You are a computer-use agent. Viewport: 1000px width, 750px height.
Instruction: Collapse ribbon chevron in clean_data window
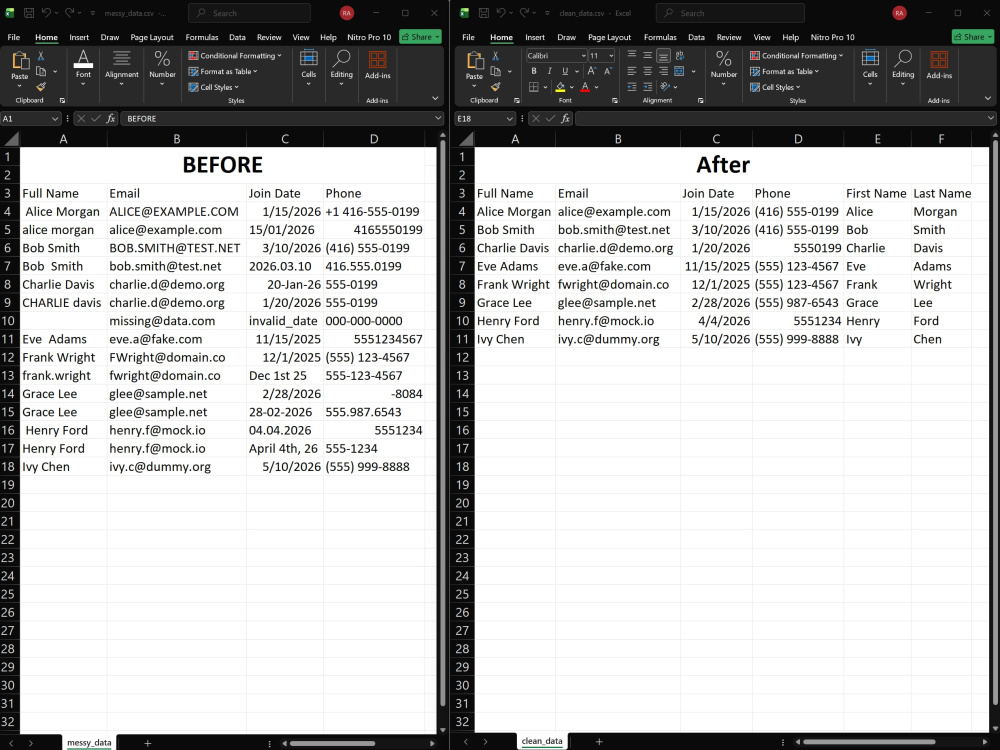[x=988, y=98]
